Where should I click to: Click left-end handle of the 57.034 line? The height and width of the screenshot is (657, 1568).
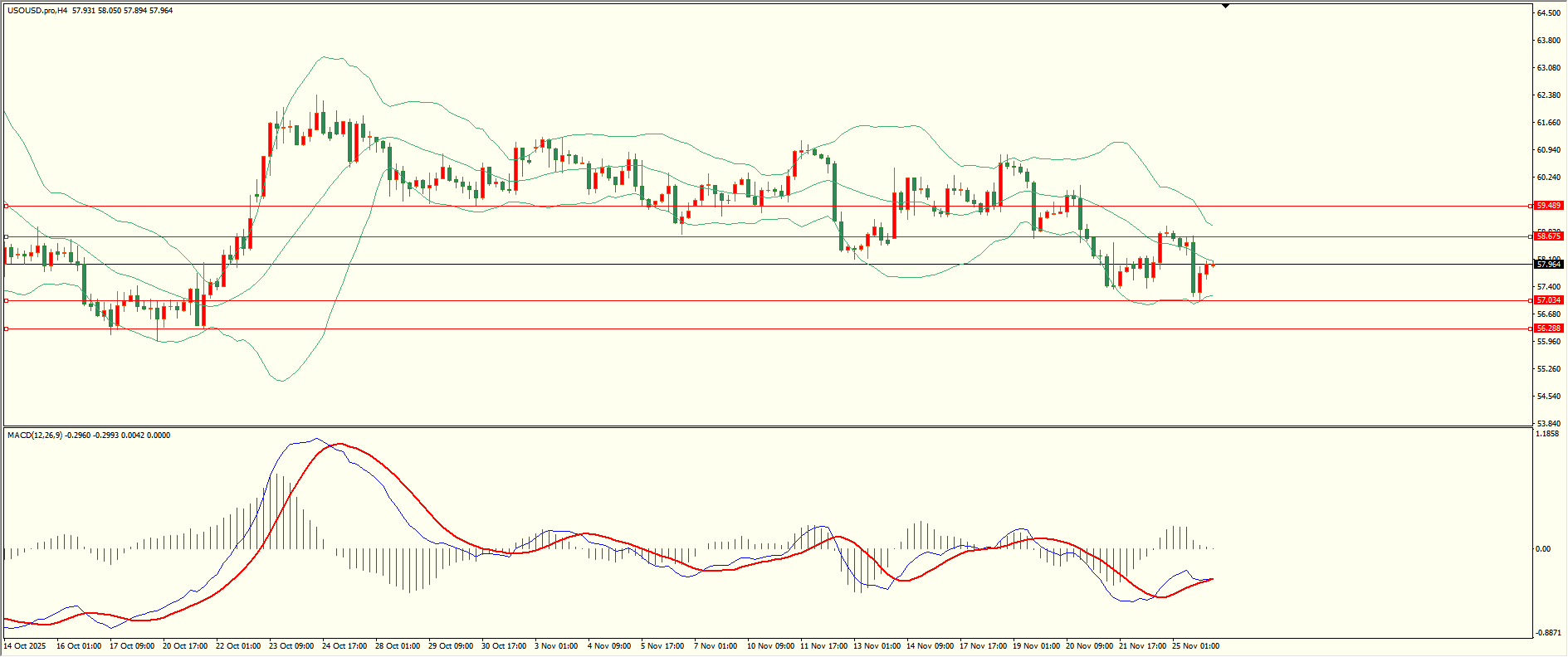pos(7,300)
